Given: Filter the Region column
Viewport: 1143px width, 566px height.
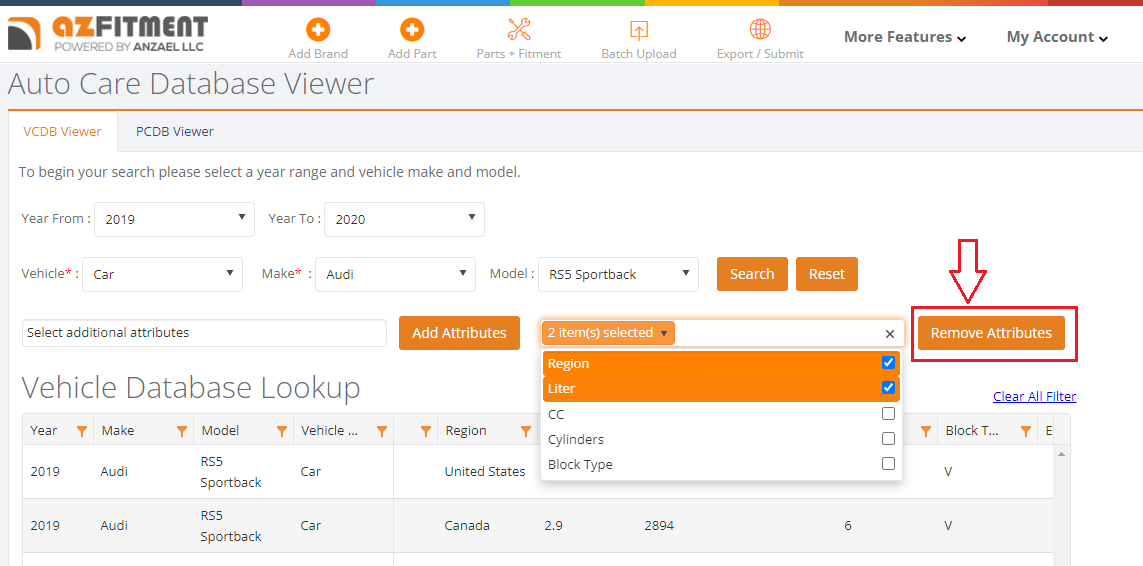Looking at the screenshot, I should point(526,431).
